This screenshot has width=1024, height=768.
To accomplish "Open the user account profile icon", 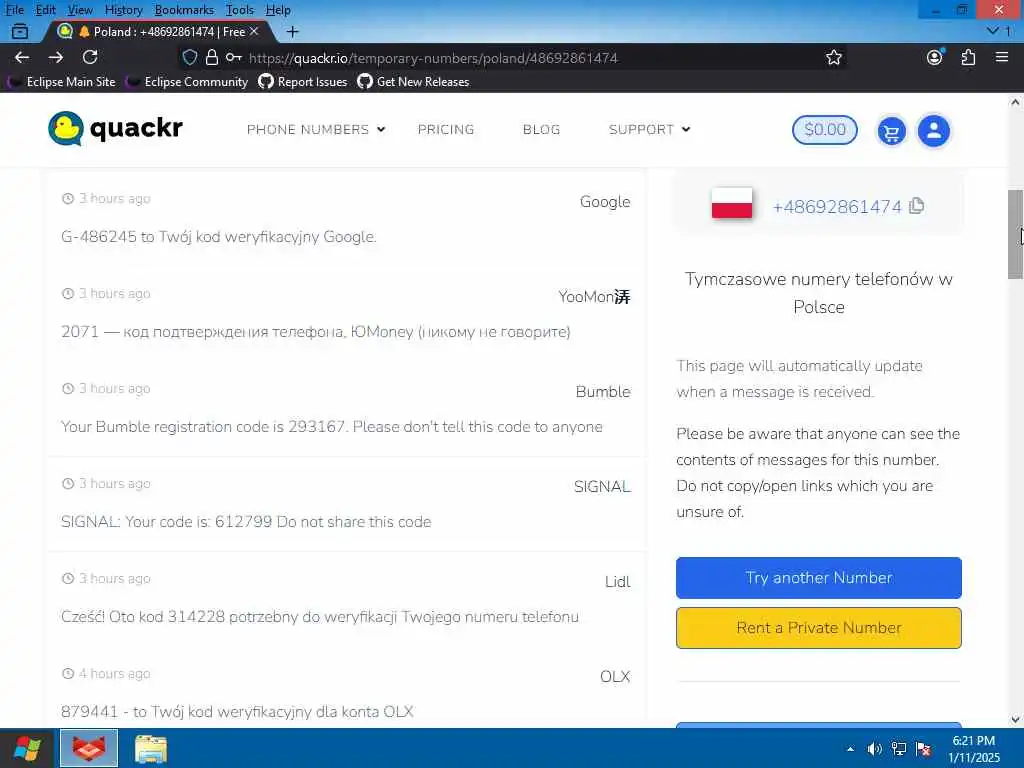I will tap(934, 131).
